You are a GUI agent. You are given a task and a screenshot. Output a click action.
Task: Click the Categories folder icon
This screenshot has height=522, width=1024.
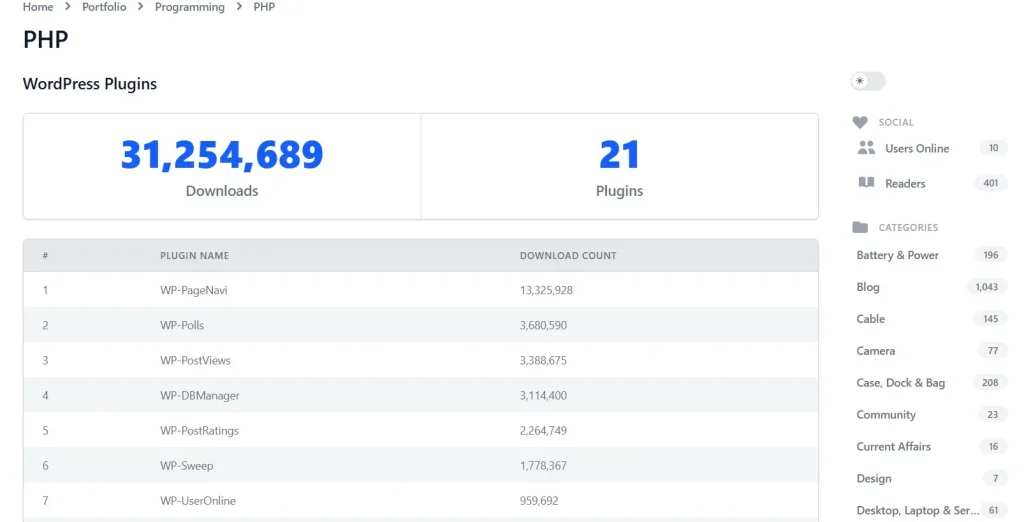click(860, 227)
